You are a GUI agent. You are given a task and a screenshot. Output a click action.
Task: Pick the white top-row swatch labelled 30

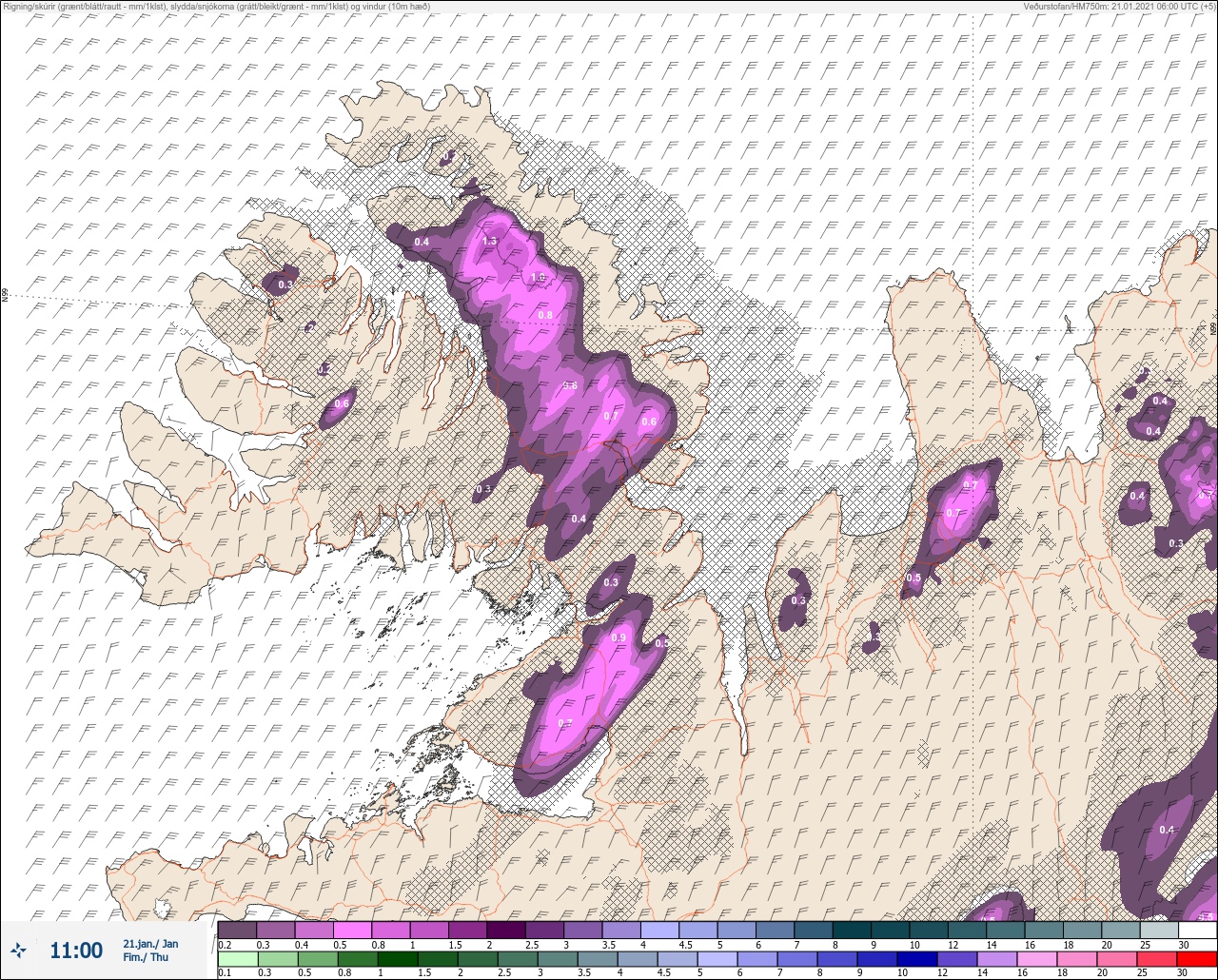tap(1197, 930)
